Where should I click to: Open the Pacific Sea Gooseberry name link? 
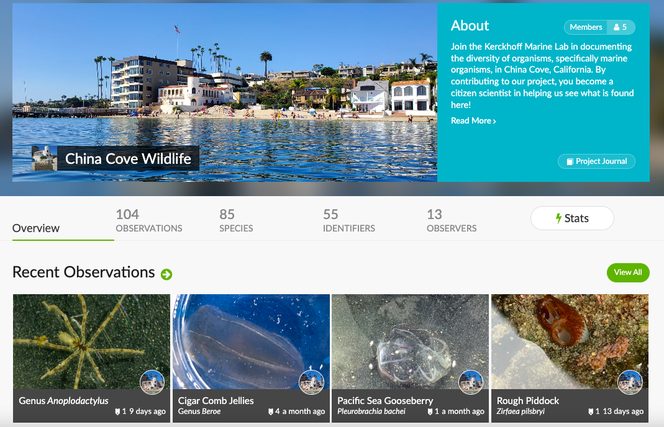click(x=385, y=401)
